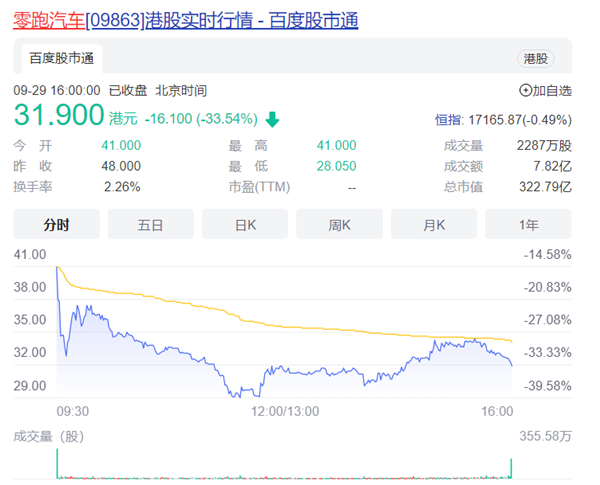600x485 pixels.
Task: Click the 今开 value 41.000
Action: point(121,145)
